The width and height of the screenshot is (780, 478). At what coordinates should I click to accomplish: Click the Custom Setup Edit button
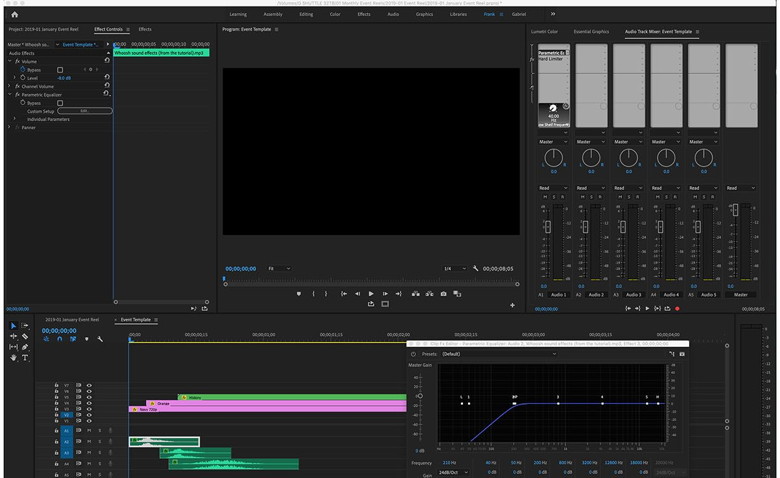84,111
